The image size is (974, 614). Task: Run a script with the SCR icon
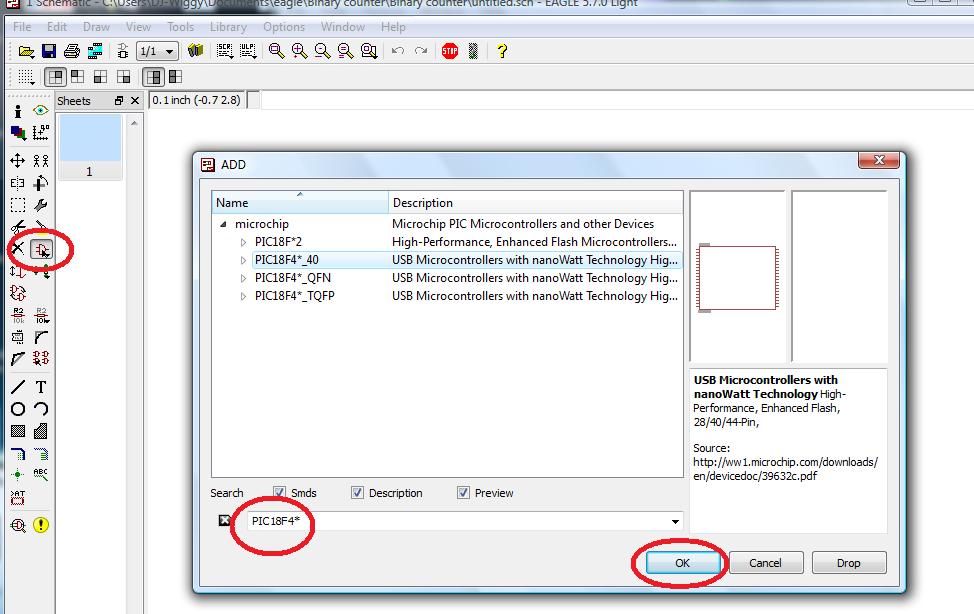(225, 51)
